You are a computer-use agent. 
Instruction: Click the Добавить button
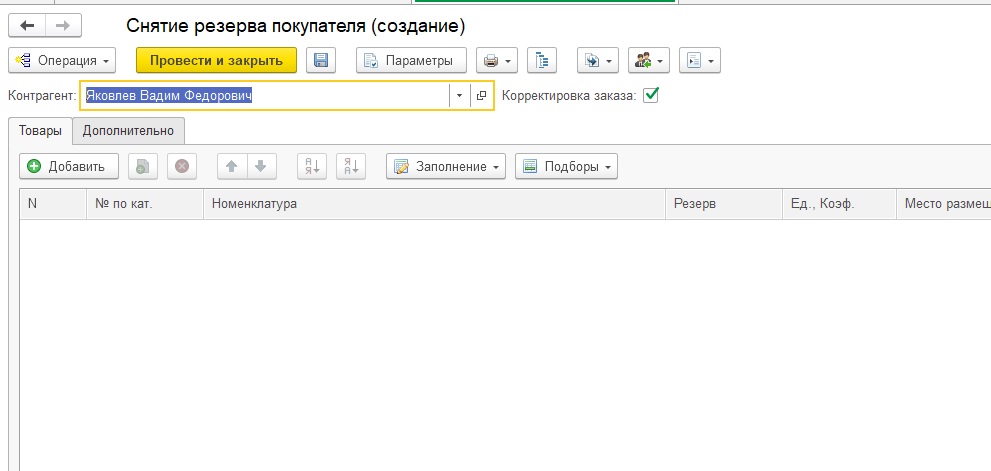[x=69, y=166]
